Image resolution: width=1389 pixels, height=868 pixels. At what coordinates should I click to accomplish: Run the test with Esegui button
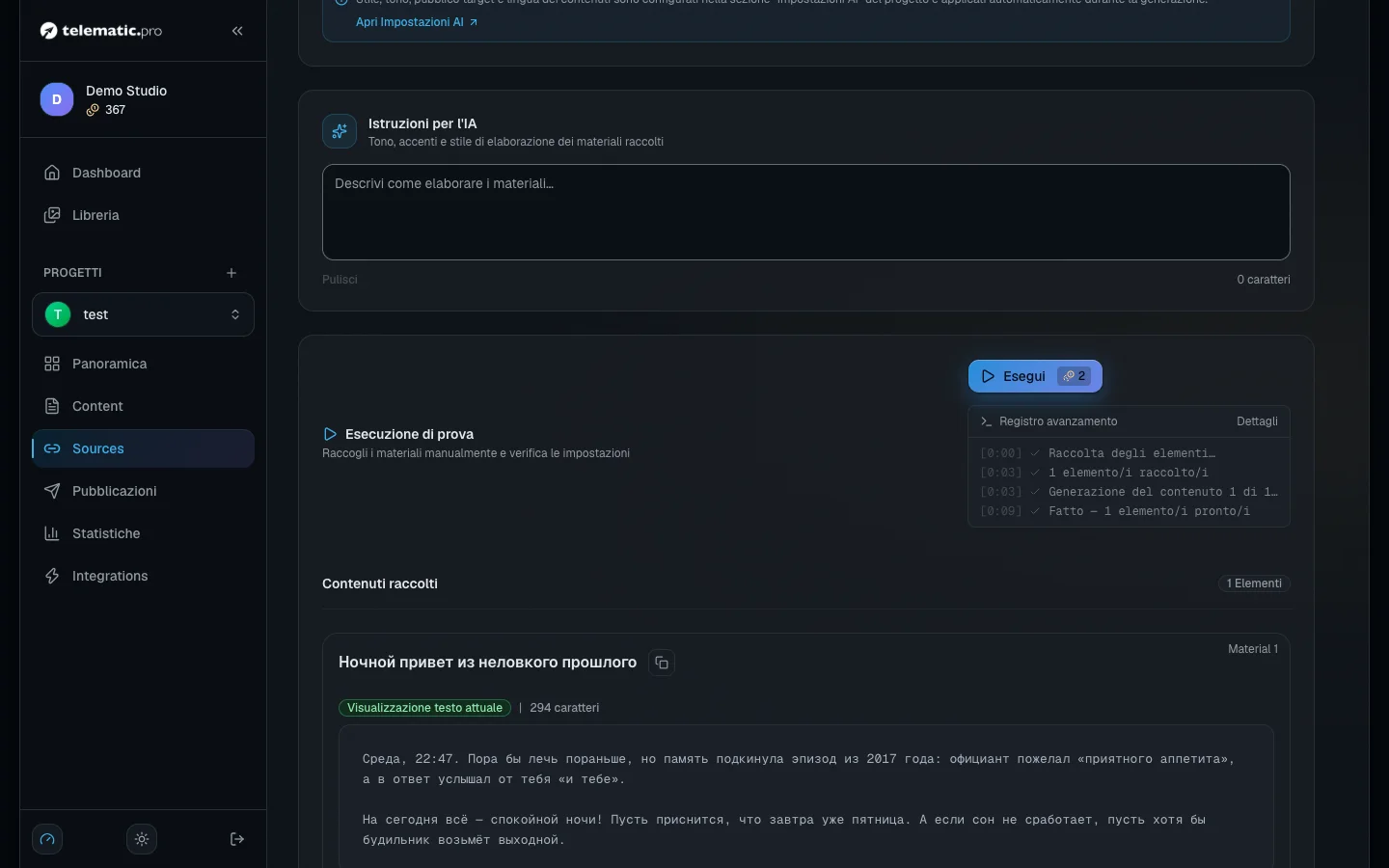pos(1035,376)
